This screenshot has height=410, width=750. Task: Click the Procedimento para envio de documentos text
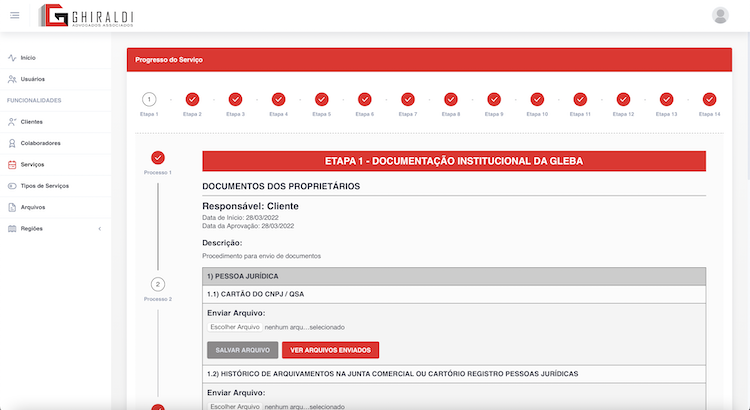(x=262, y=256)
